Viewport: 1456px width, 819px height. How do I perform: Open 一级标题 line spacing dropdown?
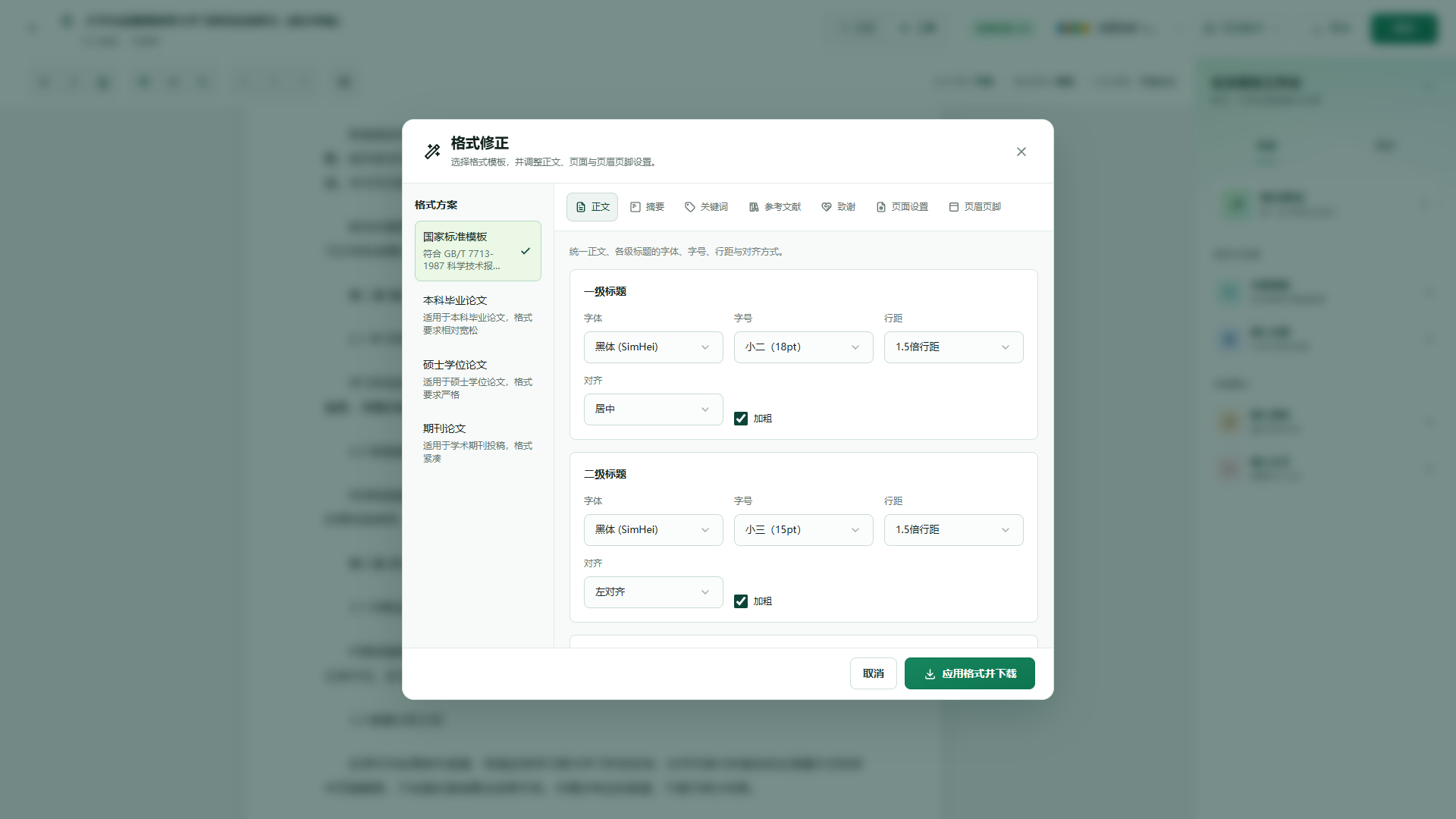click(953, 347)
